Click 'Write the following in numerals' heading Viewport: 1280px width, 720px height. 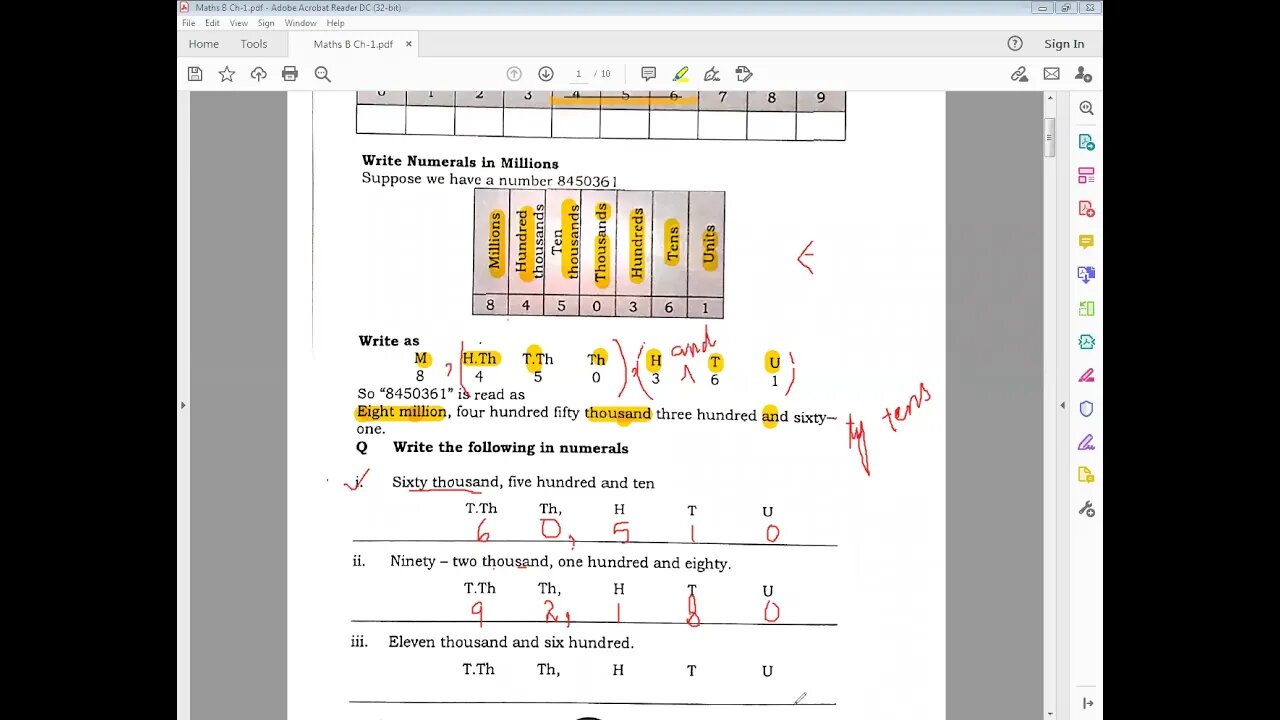510,448
